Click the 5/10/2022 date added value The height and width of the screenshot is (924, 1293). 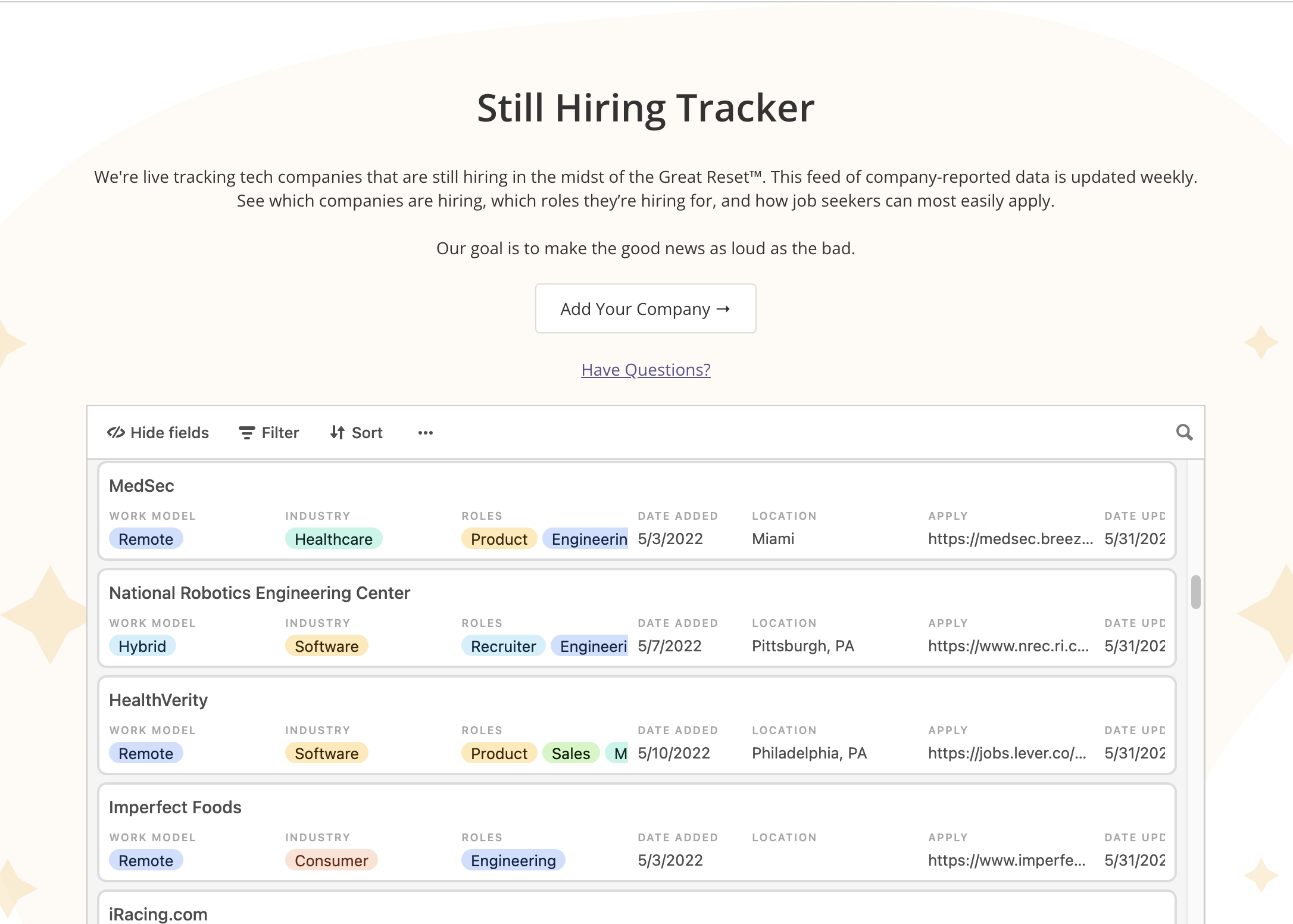674,753
